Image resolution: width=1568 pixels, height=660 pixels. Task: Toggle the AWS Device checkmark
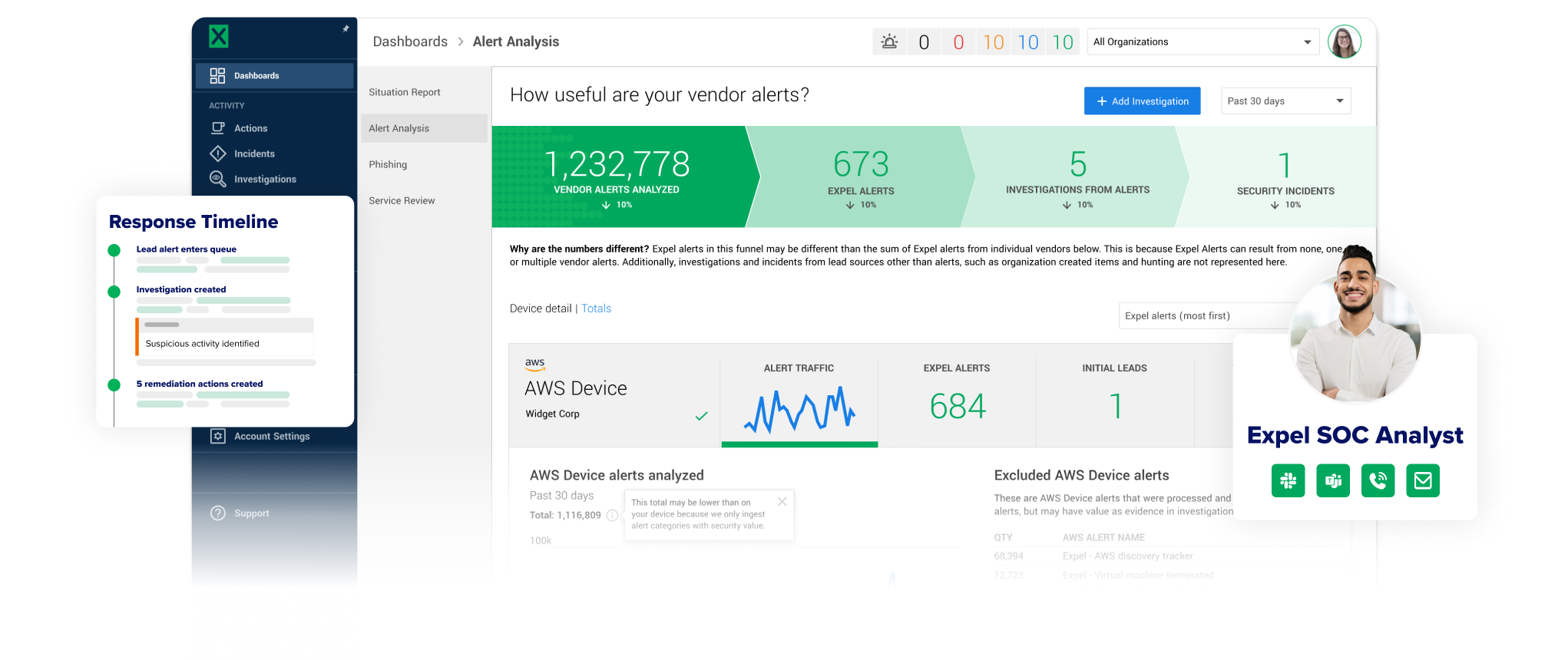701,416
